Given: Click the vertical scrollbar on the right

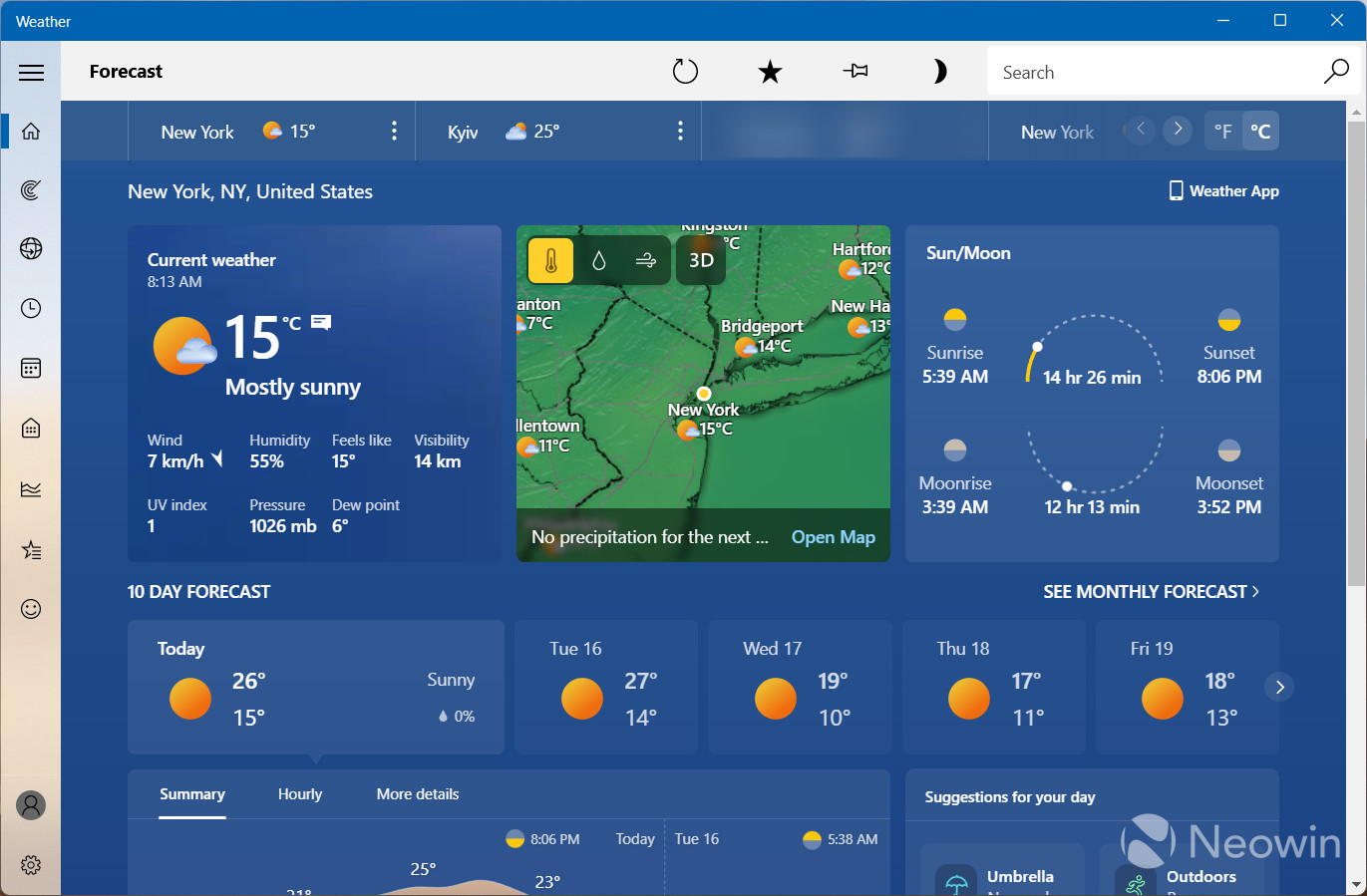Looking at the screenshot, I should pos(1356,349).
